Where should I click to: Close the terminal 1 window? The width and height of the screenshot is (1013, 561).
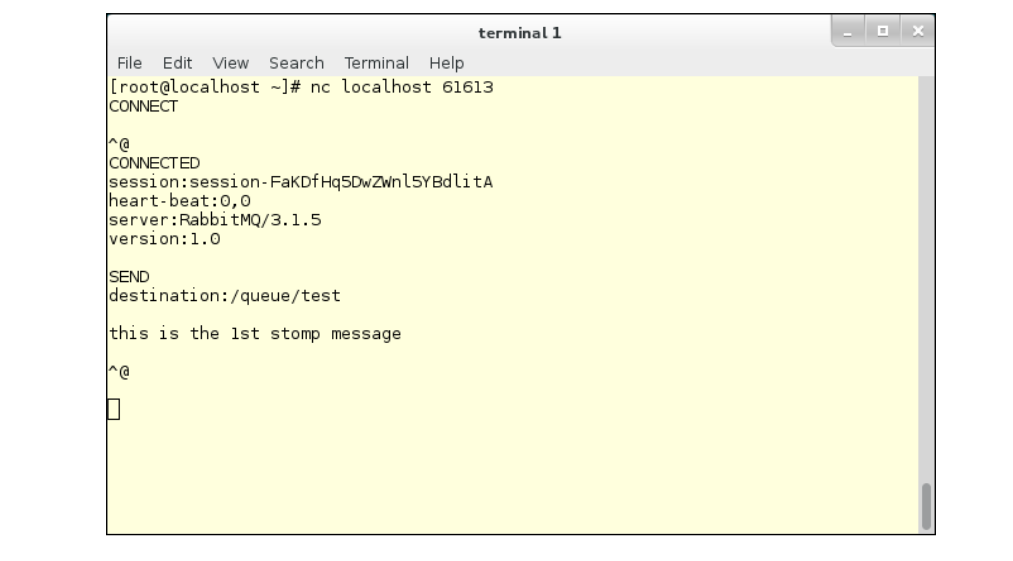point(917,32)
